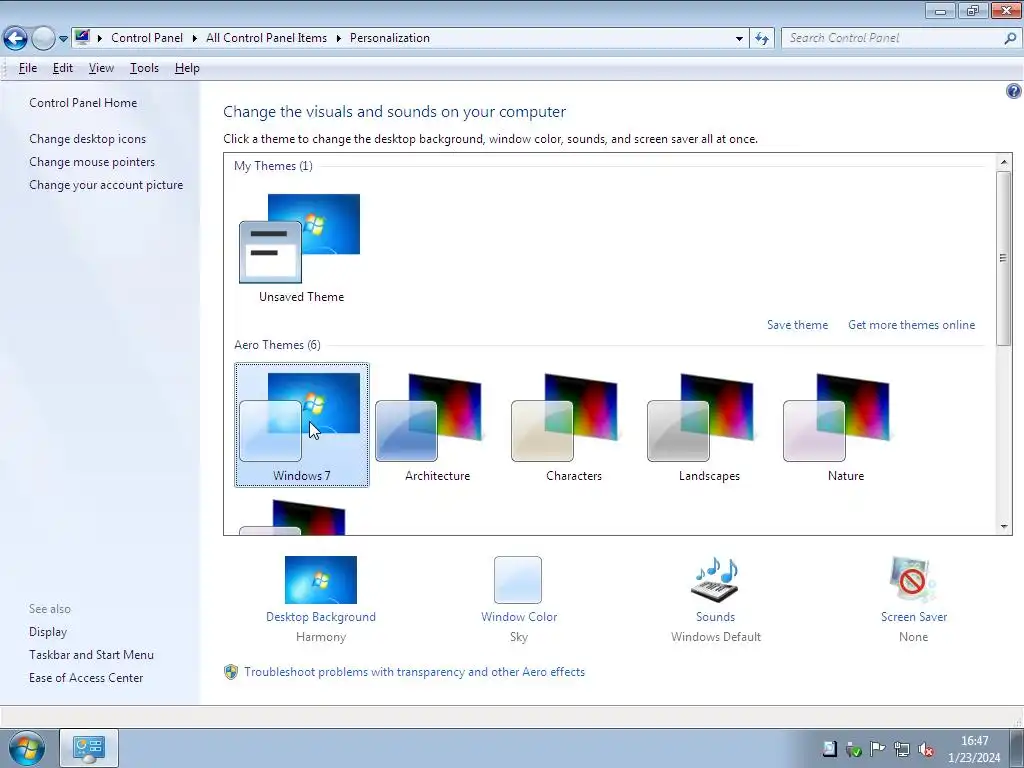Open the recent pages dropdown arrow
The width and height of the screenshot is (1024, 768).
pyautogui.click(x=63, y=39)
